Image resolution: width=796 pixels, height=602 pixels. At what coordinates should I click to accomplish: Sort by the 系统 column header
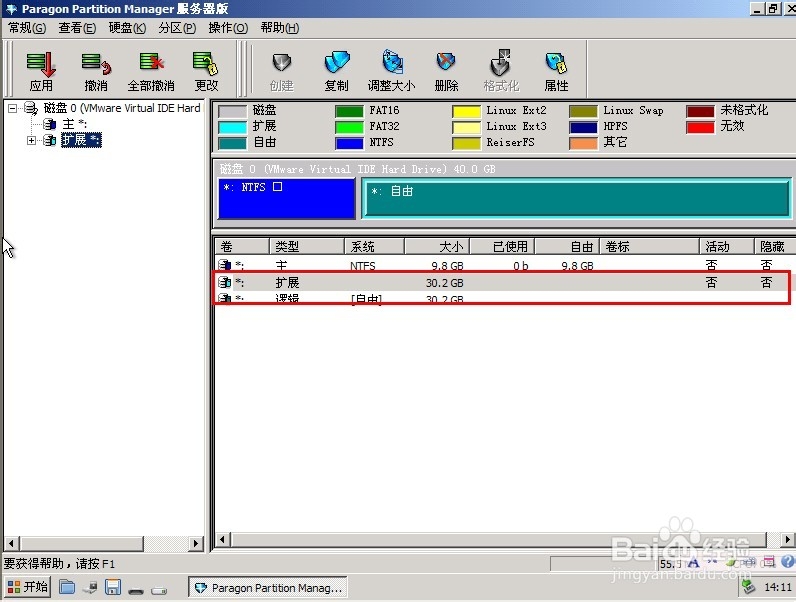pyautogui.click(x=375, y=246)
